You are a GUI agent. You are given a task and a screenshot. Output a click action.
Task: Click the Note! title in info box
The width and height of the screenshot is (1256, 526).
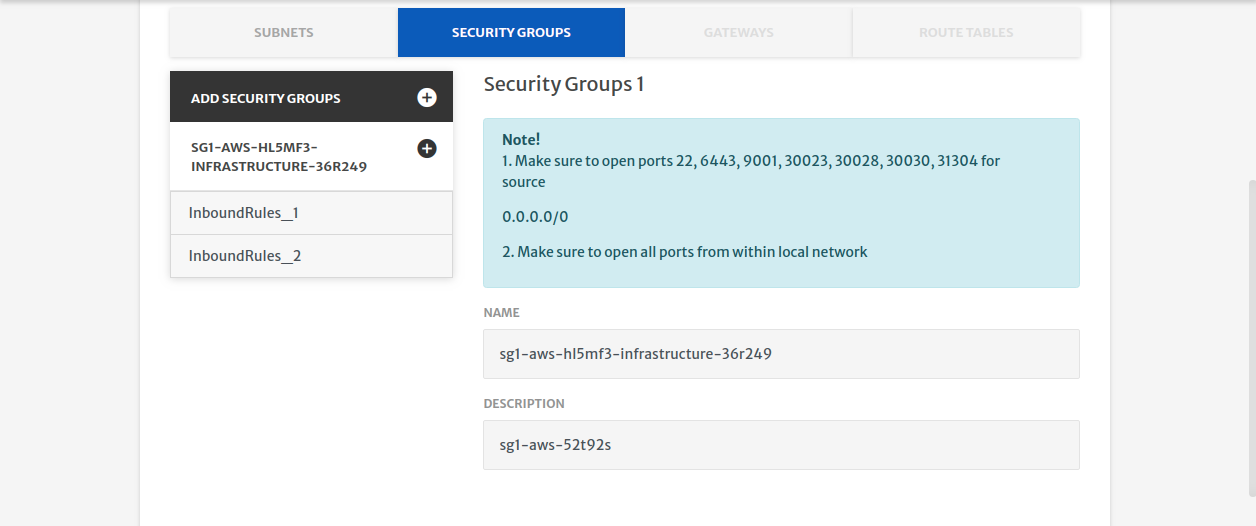click(x=521, y=140)
